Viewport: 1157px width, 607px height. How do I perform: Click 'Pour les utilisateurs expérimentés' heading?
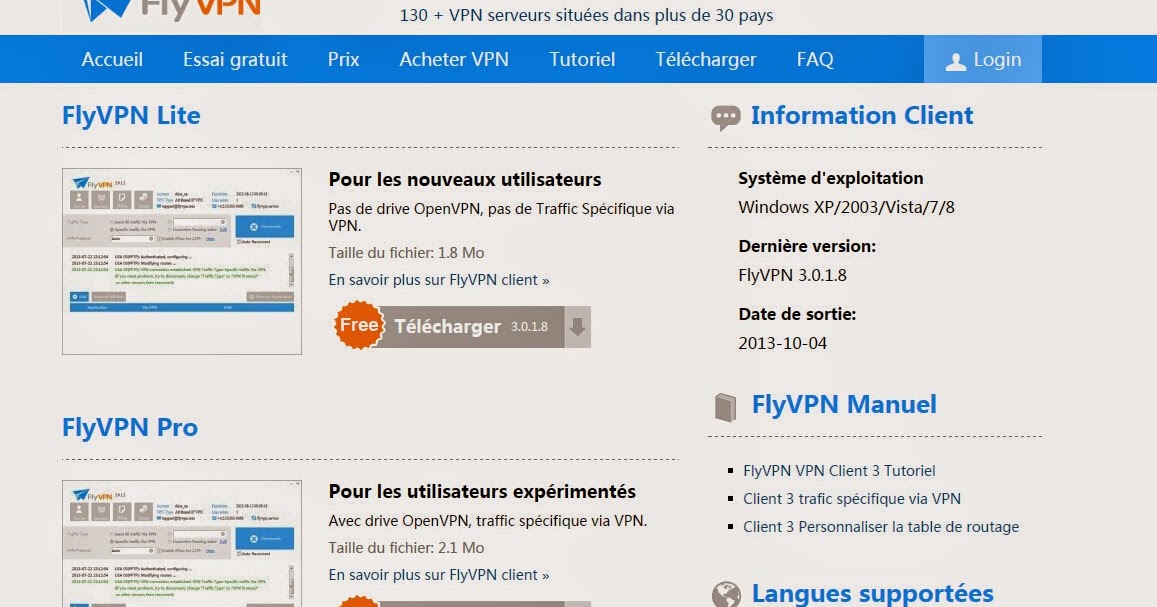click(482, 491)
